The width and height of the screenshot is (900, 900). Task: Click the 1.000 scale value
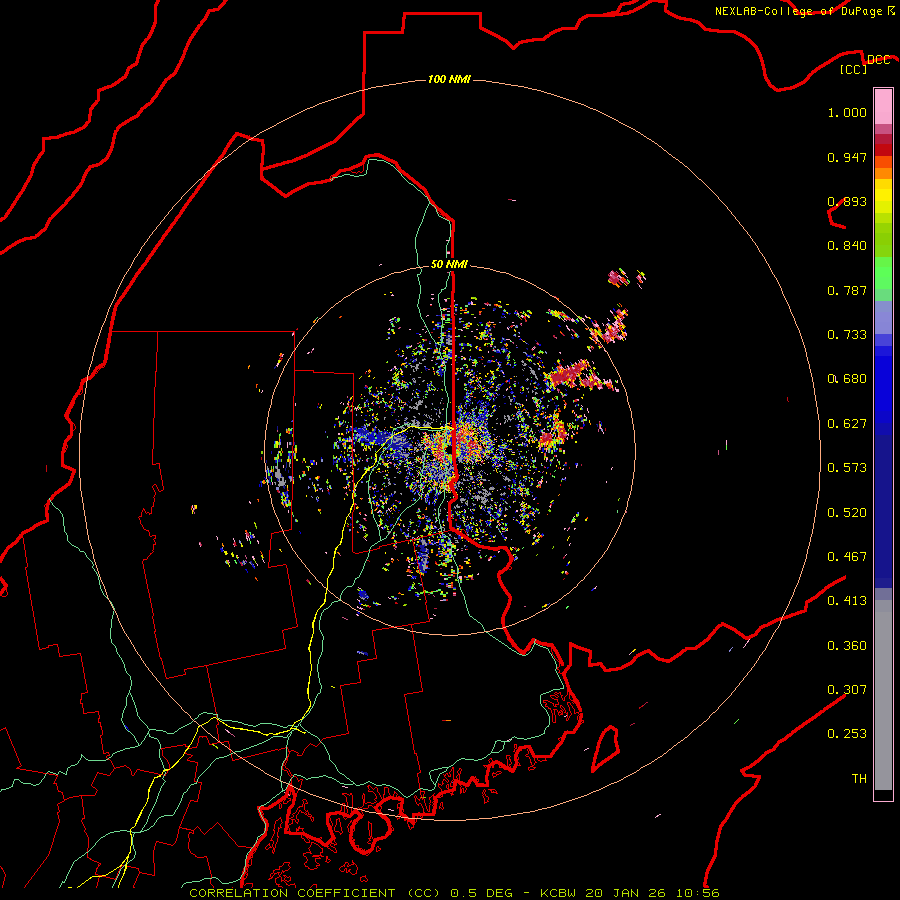pos(847,112)
